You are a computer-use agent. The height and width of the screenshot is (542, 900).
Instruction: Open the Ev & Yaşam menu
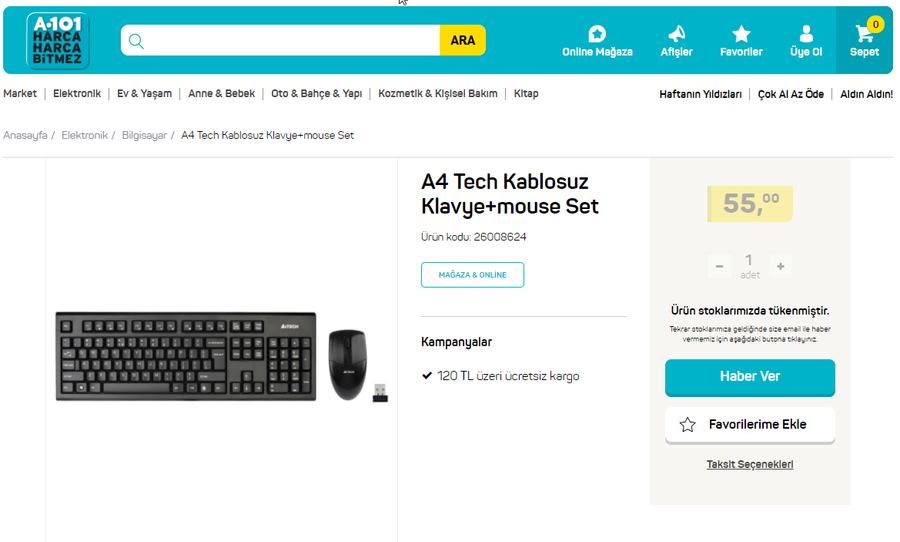[x=144, y=94]
